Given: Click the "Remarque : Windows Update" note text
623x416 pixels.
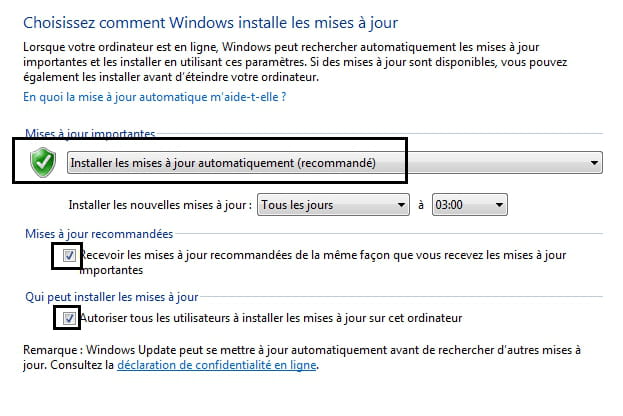Looking at the screenshot, I should [x=302, y=357].
